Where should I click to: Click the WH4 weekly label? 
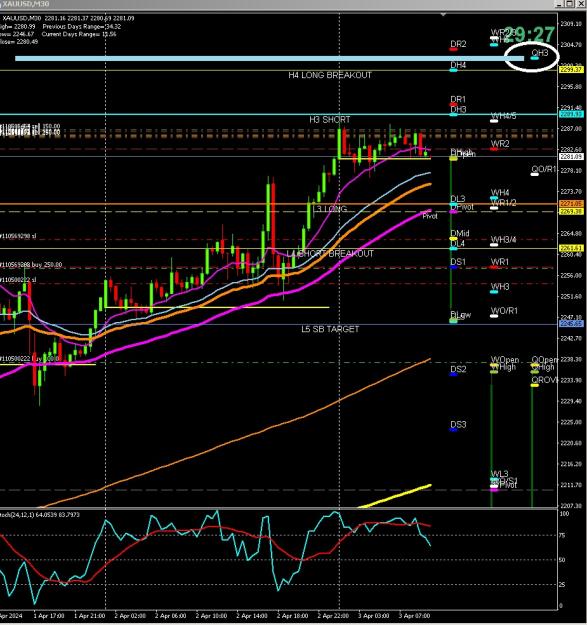500,193
